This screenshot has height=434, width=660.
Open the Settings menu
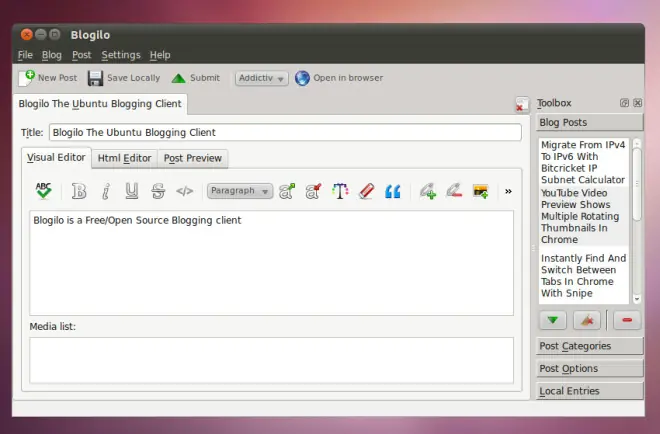coord(121,55)
